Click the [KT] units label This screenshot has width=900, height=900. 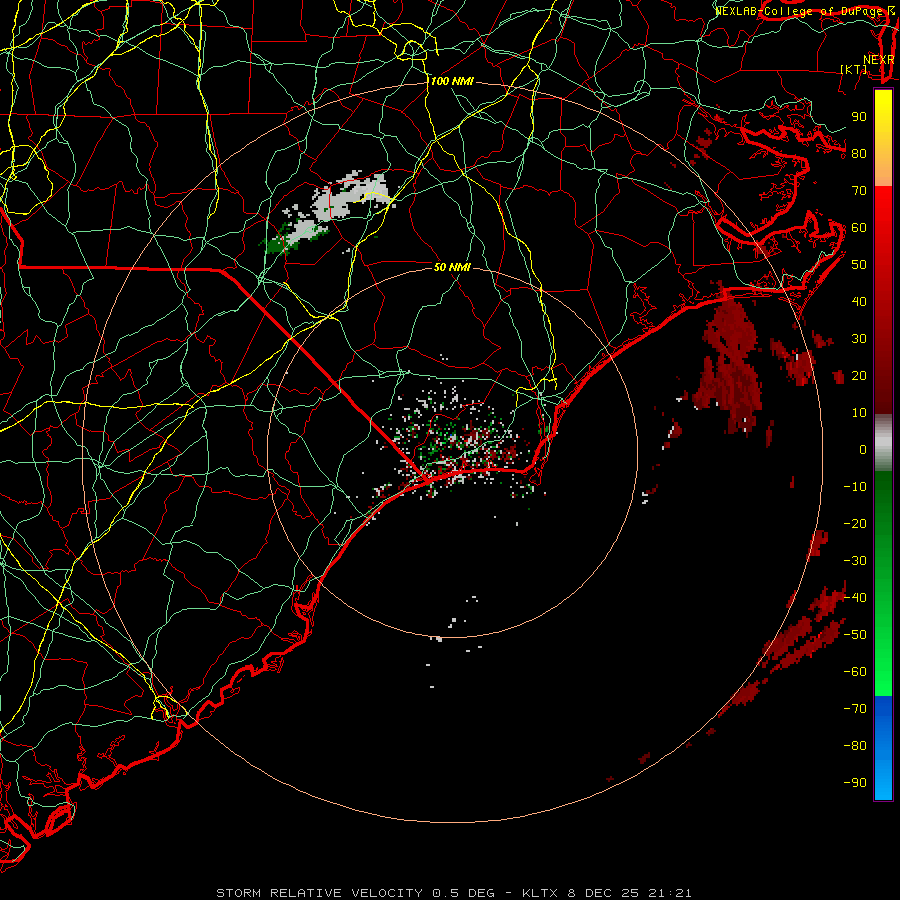(x=854, y=69)
